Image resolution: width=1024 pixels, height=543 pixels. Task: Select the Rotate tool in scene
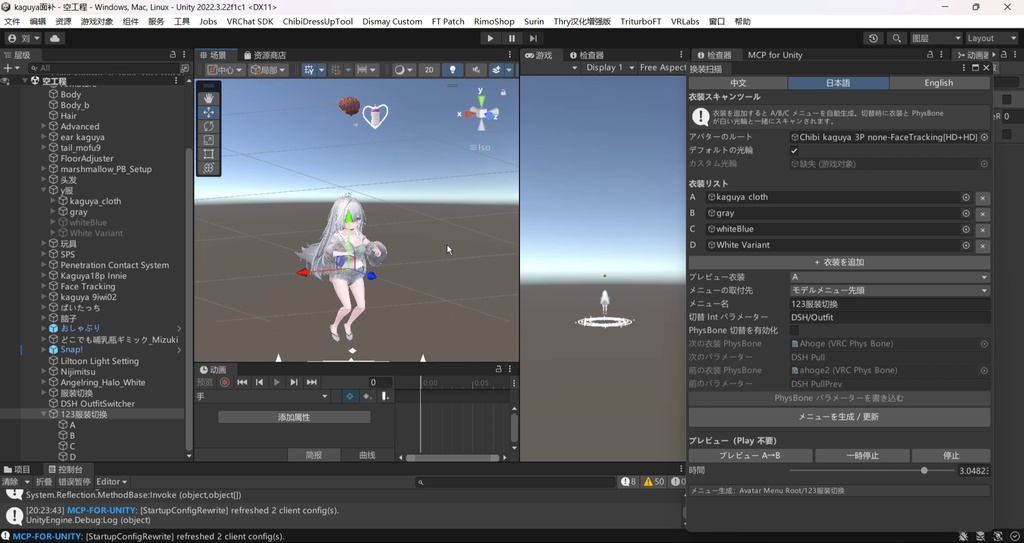(208, 126)
